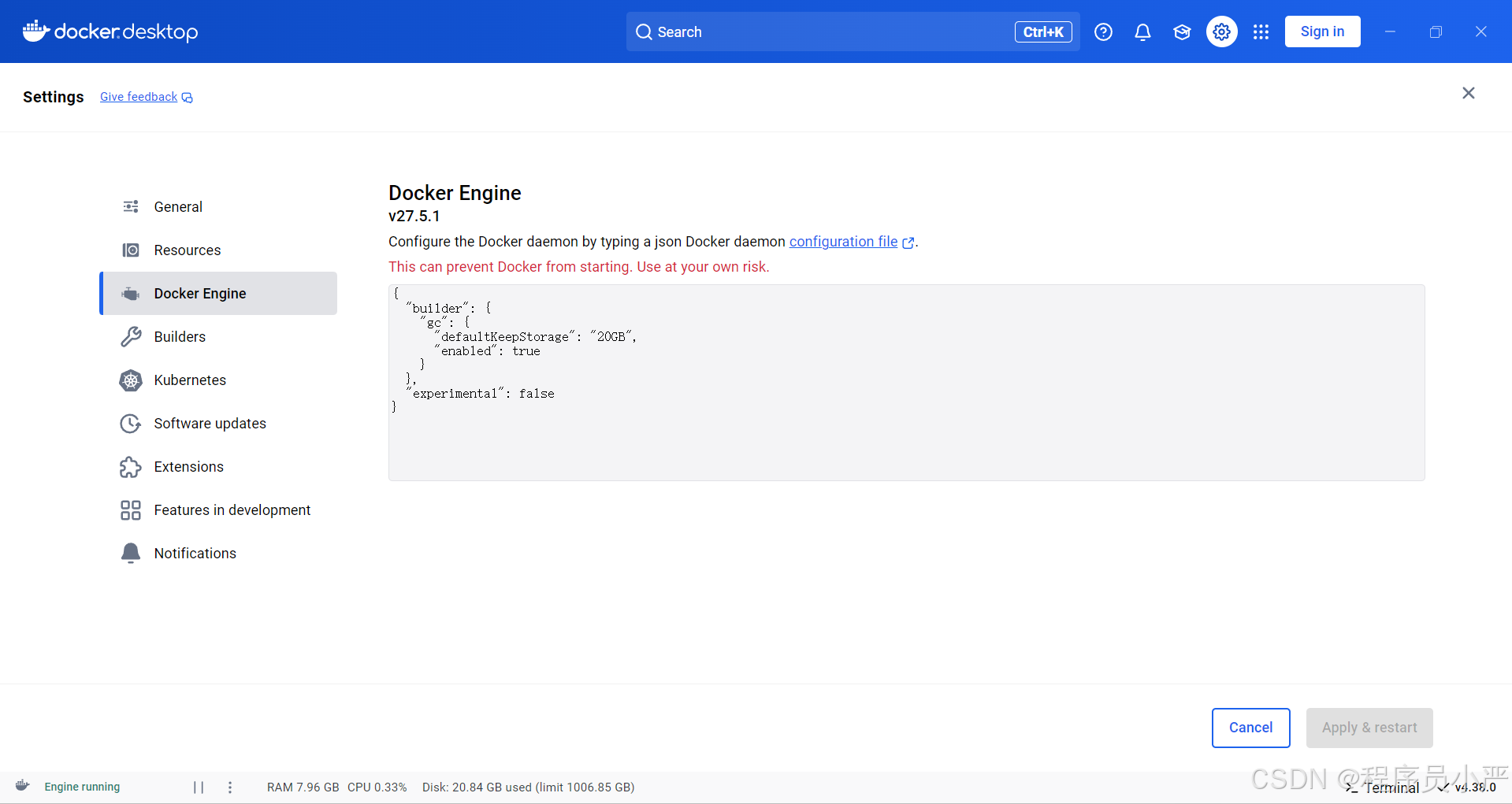The width and height of the screenshot is (1512, 804).
Task: Open the Give feedback link
Action: pos(139,97)
